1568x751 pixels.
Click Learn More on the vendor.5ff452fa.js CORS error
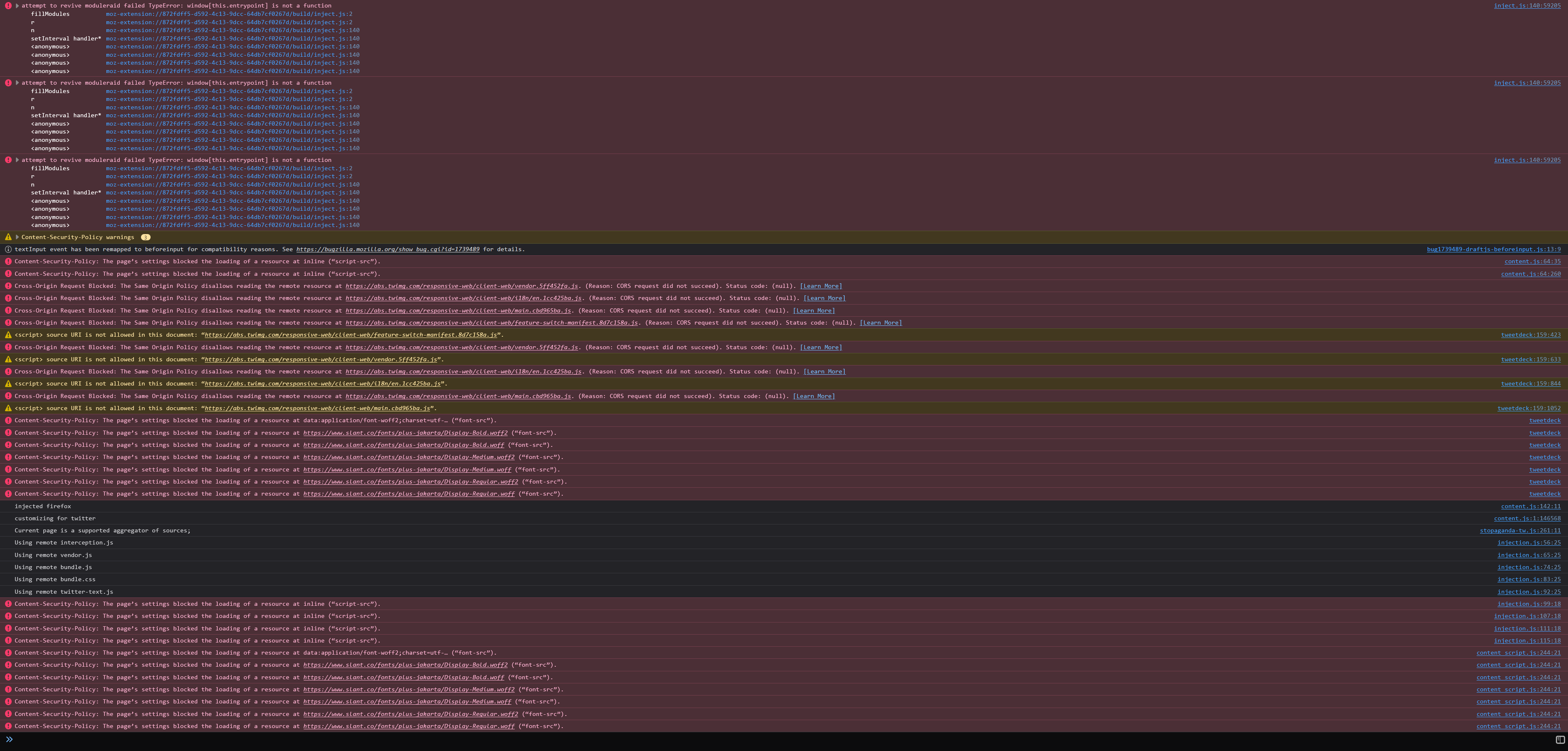tap(821, 286)
